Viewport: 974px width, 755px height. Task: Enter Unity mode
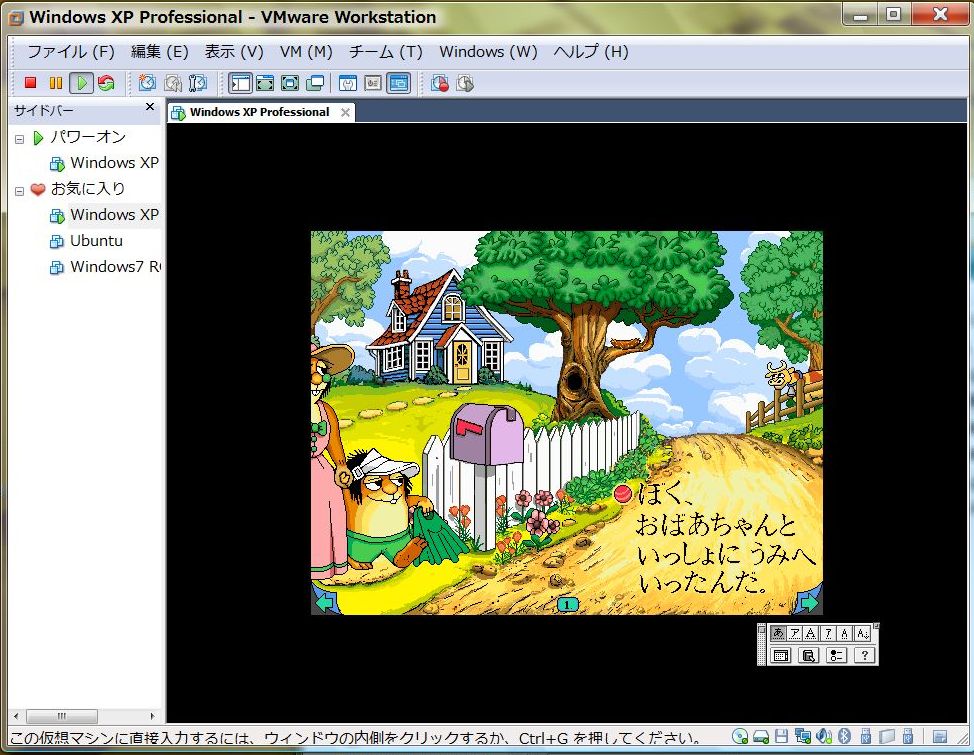pyautogui.click(x=315, y=83)
